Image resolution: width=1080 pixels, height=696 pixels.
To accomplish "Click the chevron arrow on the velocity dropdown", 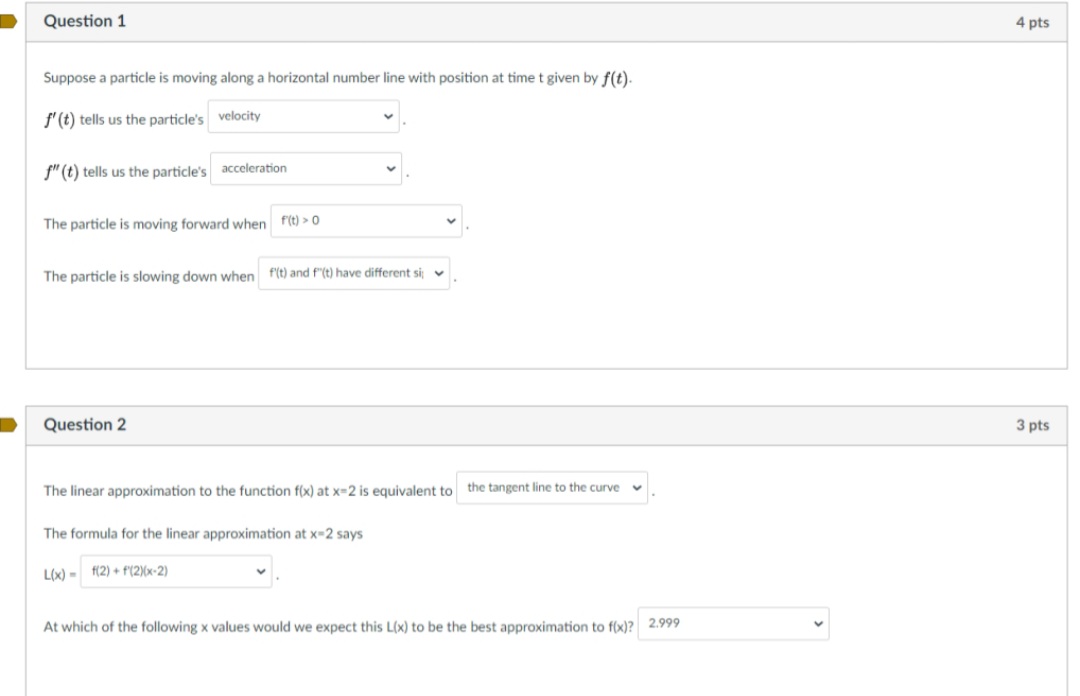I will [388, 117].
